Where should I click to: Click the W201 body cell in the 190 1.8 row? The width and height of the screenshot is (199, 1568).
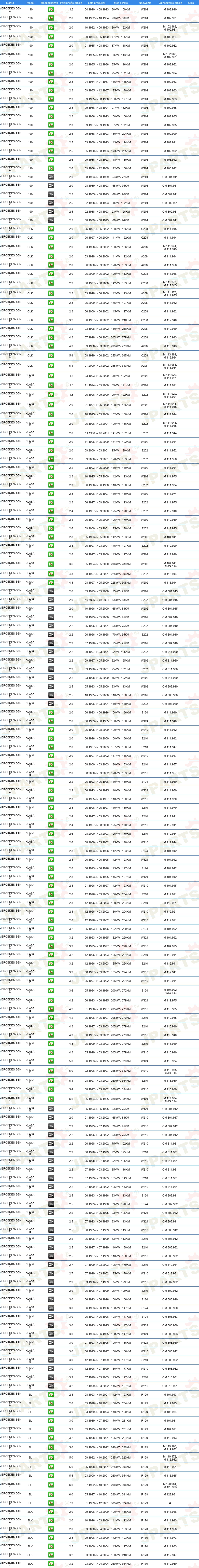(145, 10)
